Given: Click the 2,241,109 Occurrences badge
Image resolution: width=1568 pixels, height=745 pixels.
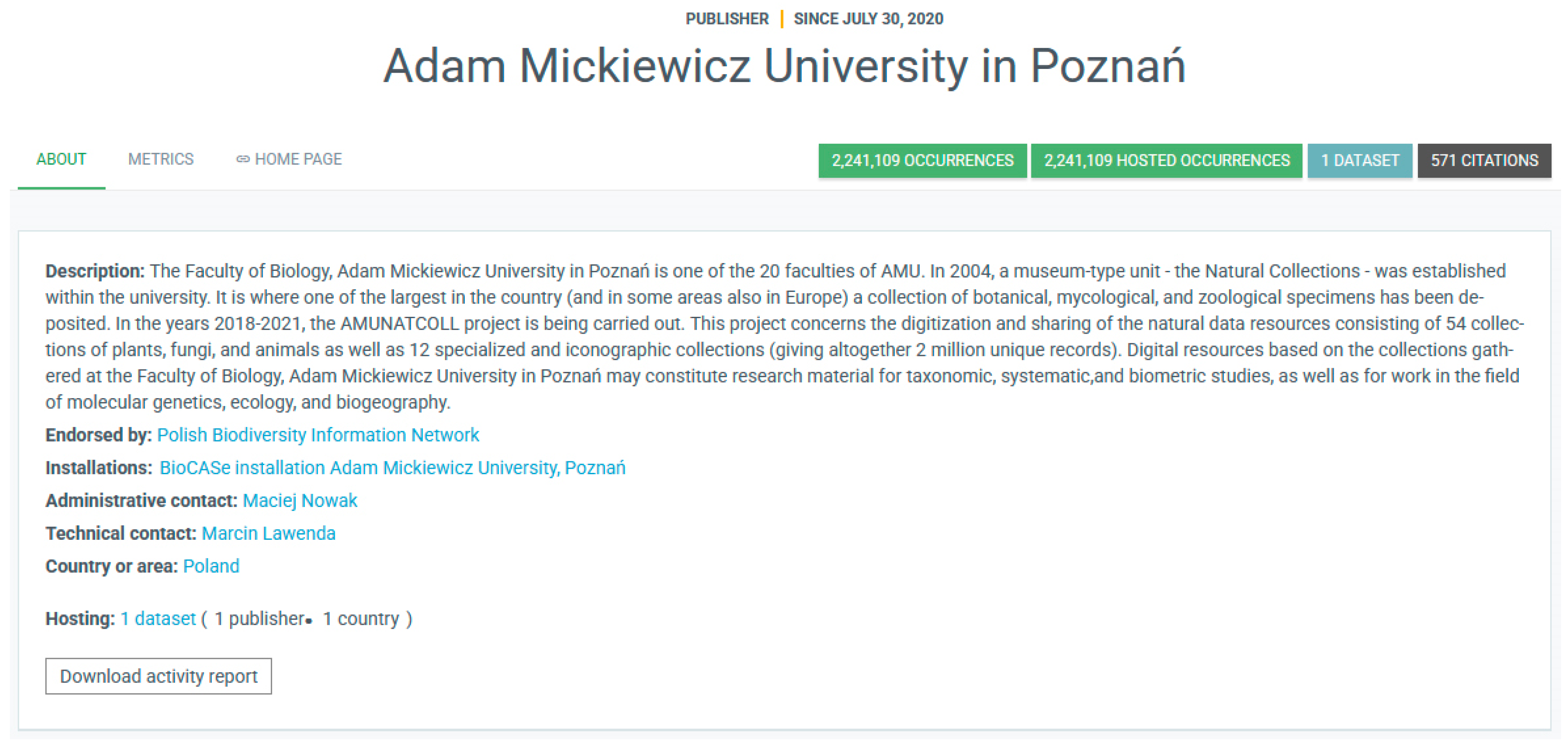Looking at the screenshot, I should tap(922, 161).
